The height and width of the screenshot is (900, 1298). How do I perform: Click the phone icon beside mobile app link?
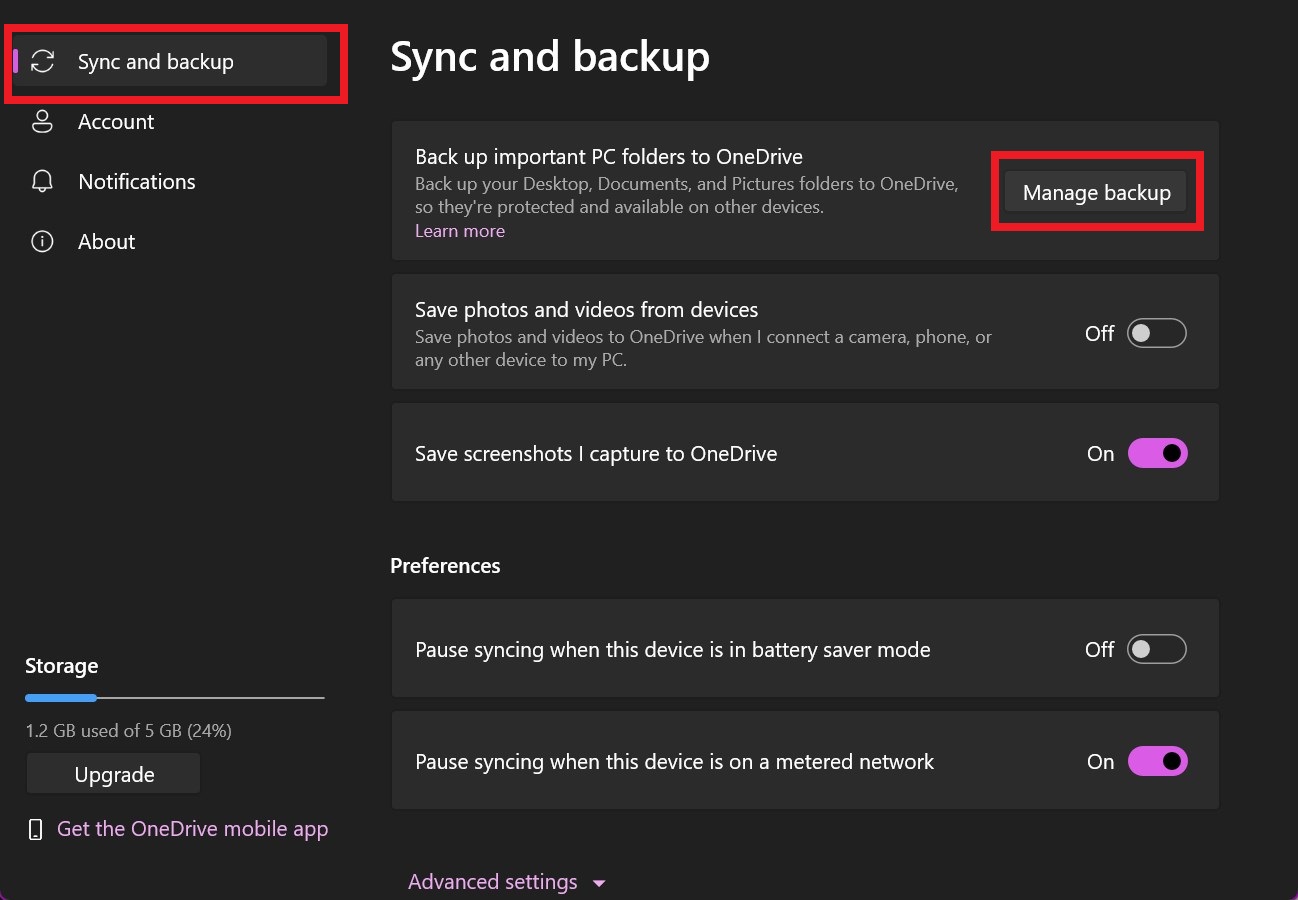coord(35,830)
